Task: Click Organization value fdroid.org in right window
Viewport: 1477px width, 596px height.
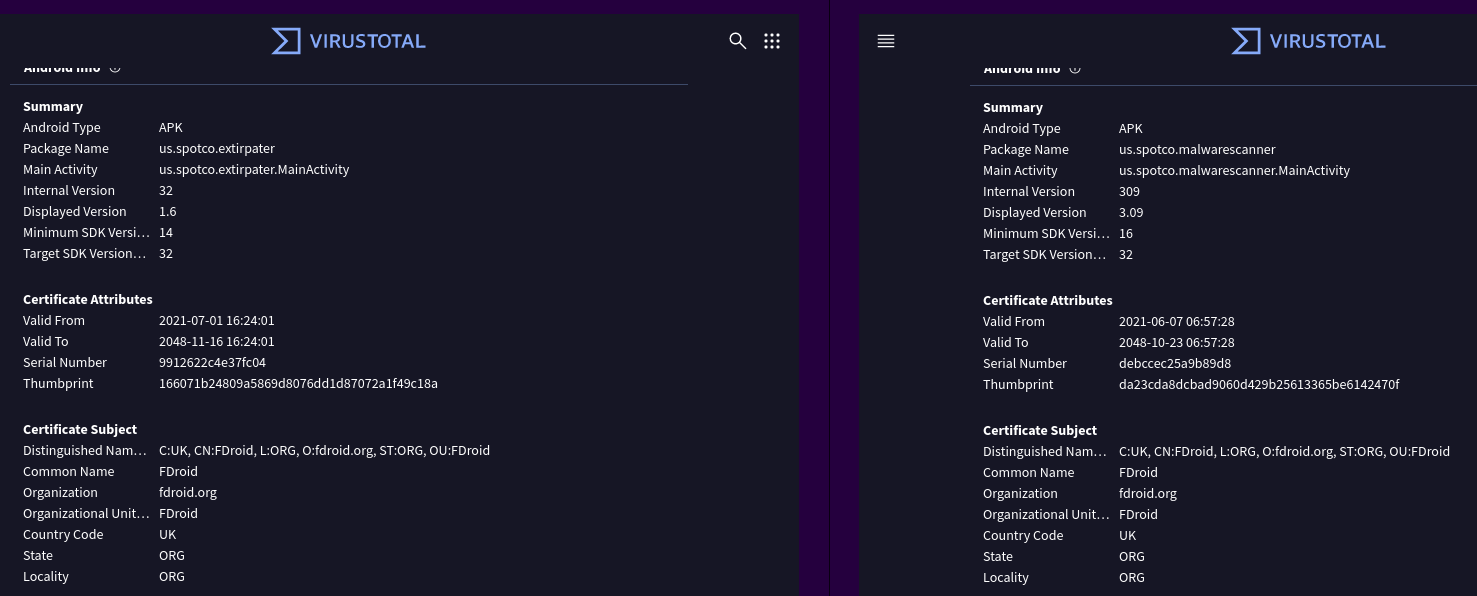Action: coord(1148,494)
